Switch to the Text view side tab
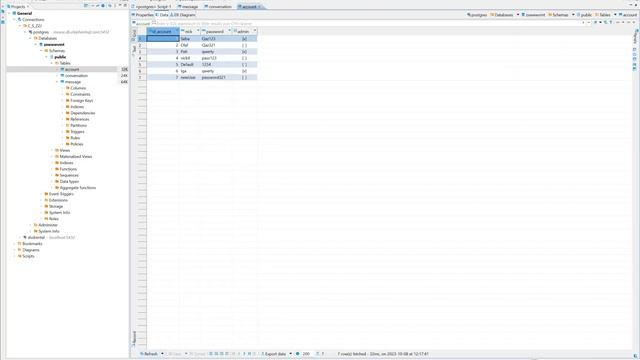640x360 pixels. coord(134,50)
